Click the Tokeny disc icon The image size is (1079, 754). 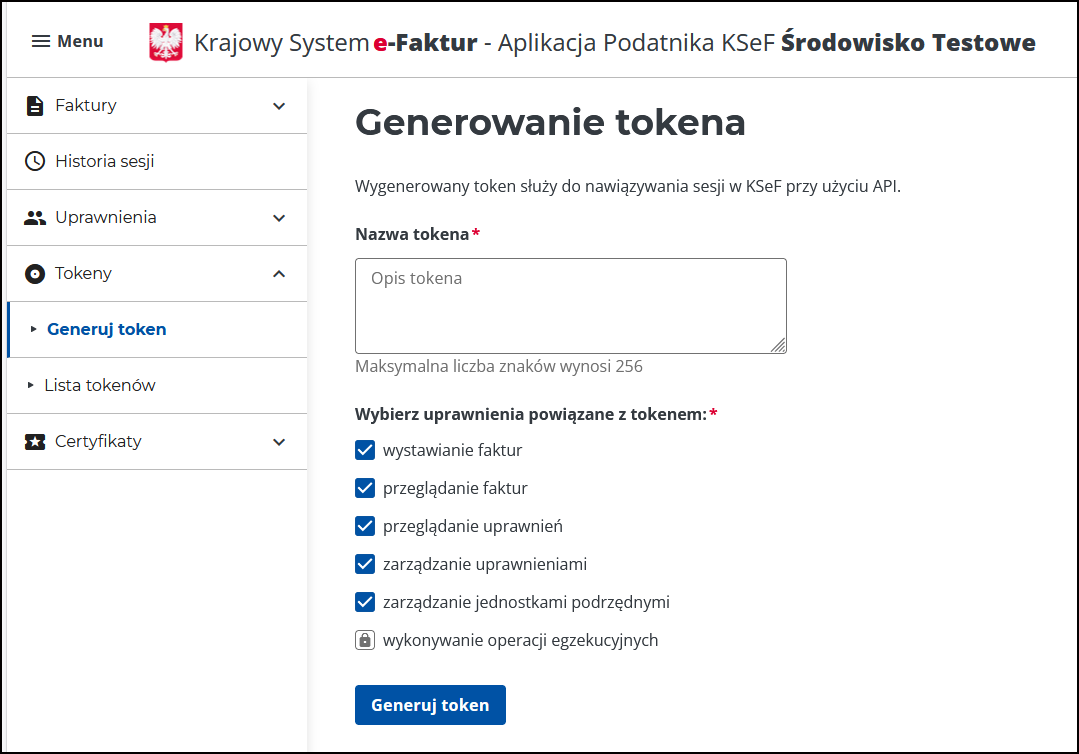coord(35,273)
